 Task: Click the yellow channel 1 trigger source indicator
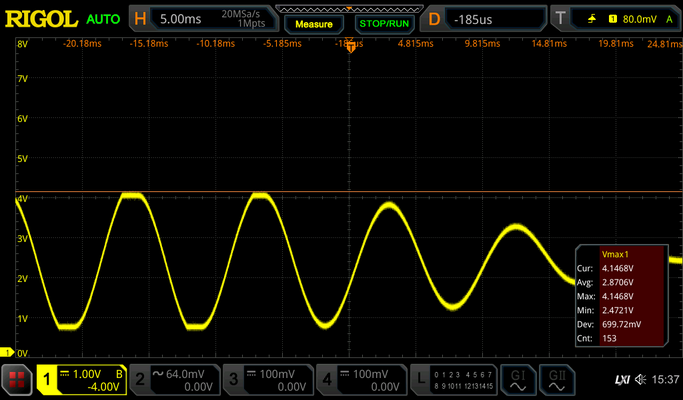pyautogui.click(x=612, y=19)
